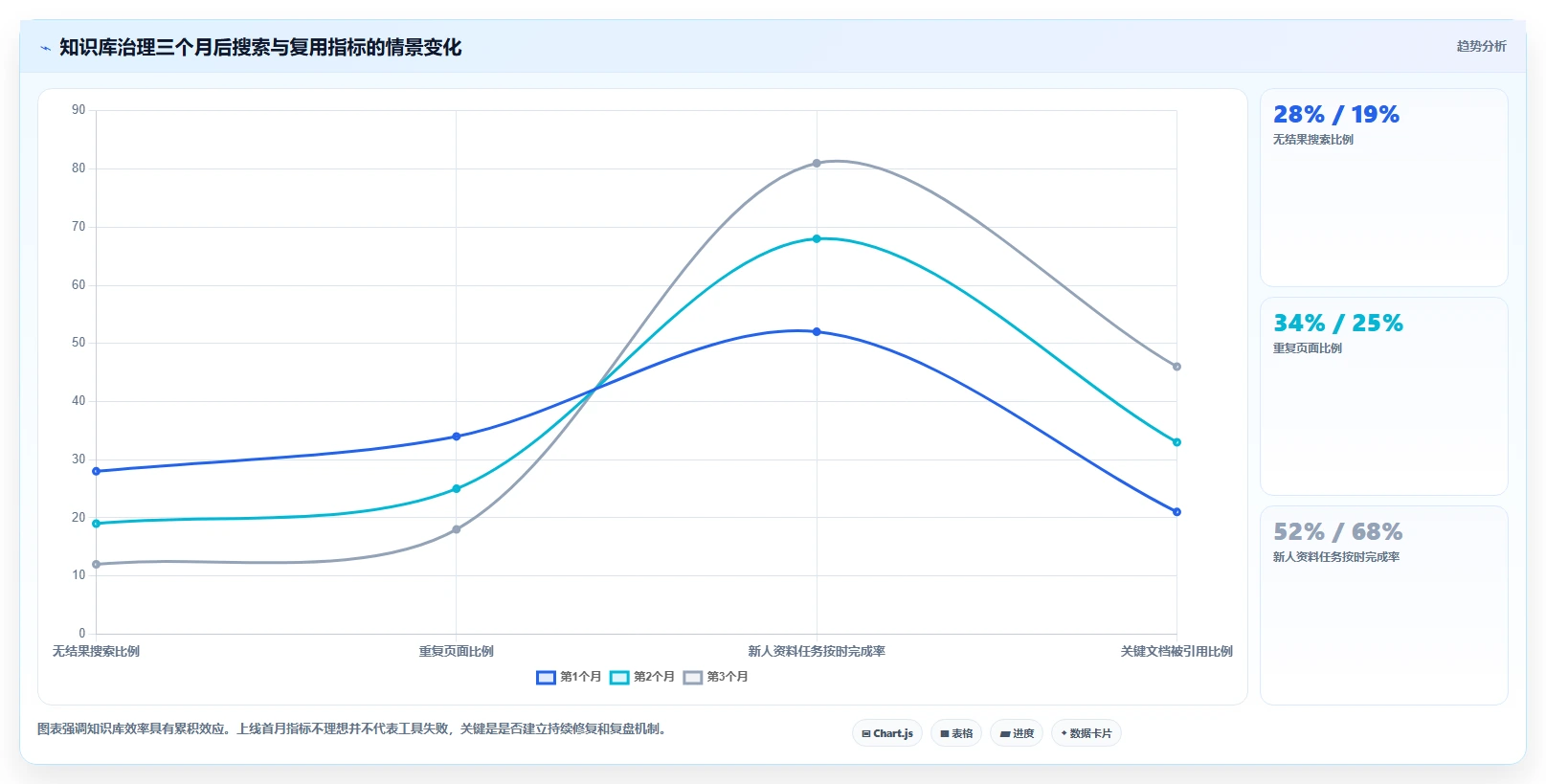Click the x-axis label 重复页面比例
This screenshot has height=784, width=1546.
[456, 651]
